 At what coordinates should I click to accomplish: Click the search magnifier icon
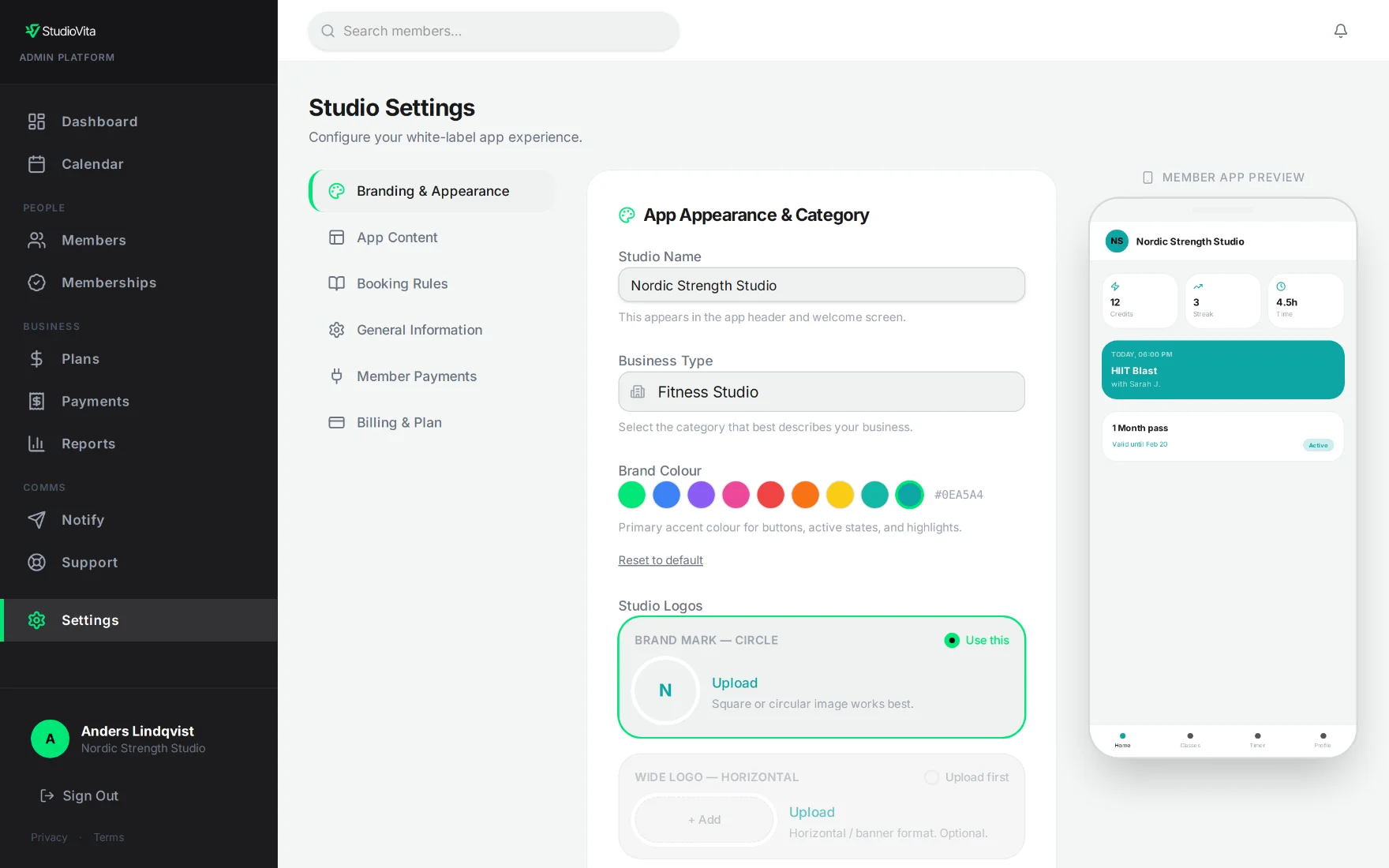[x=328, y=31]
